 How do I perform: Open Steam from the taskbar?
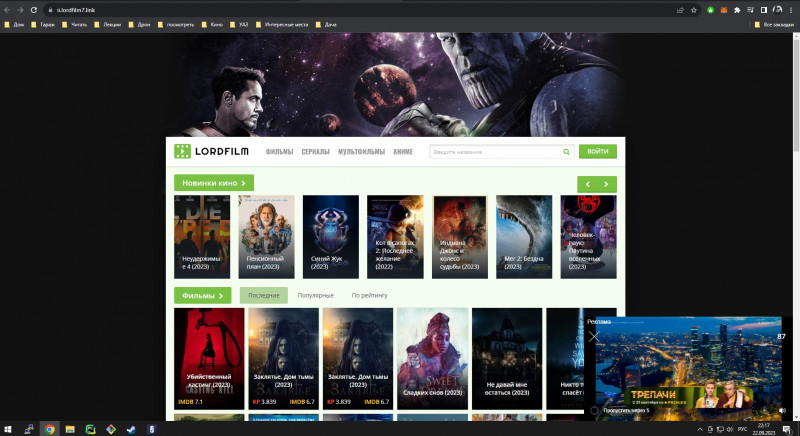click(131, 429)
